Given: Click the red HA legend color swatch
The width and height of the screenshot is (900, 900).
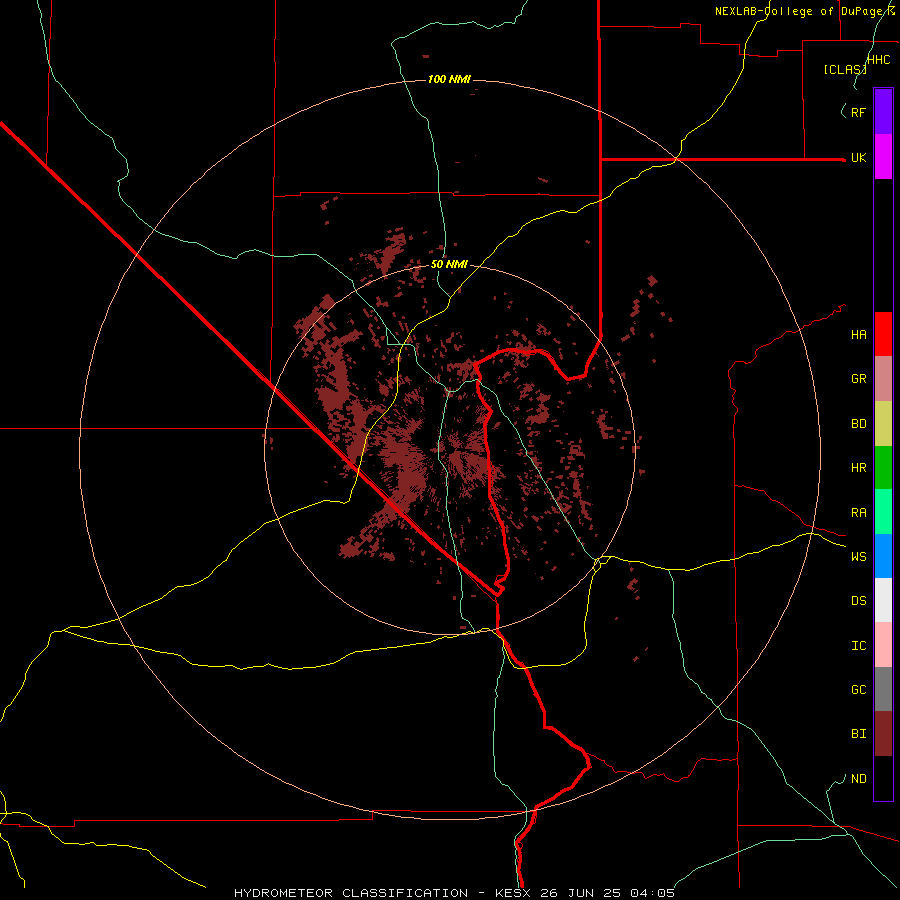Looking at the screenshot, I should pos(883,334).
